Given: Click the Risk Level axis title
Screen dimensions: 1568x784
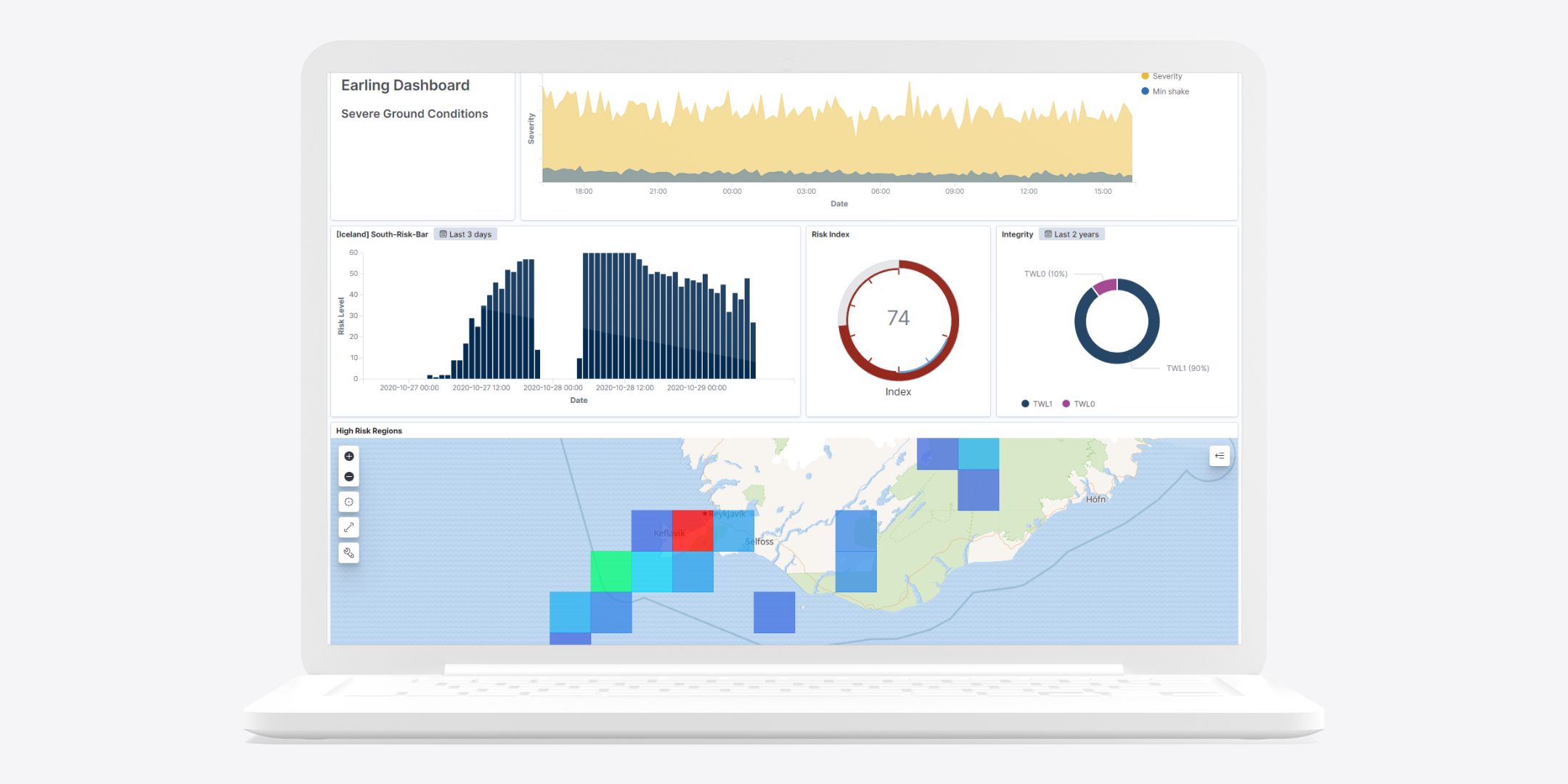Looking at the screenshot, I should [x=341, y=316].
